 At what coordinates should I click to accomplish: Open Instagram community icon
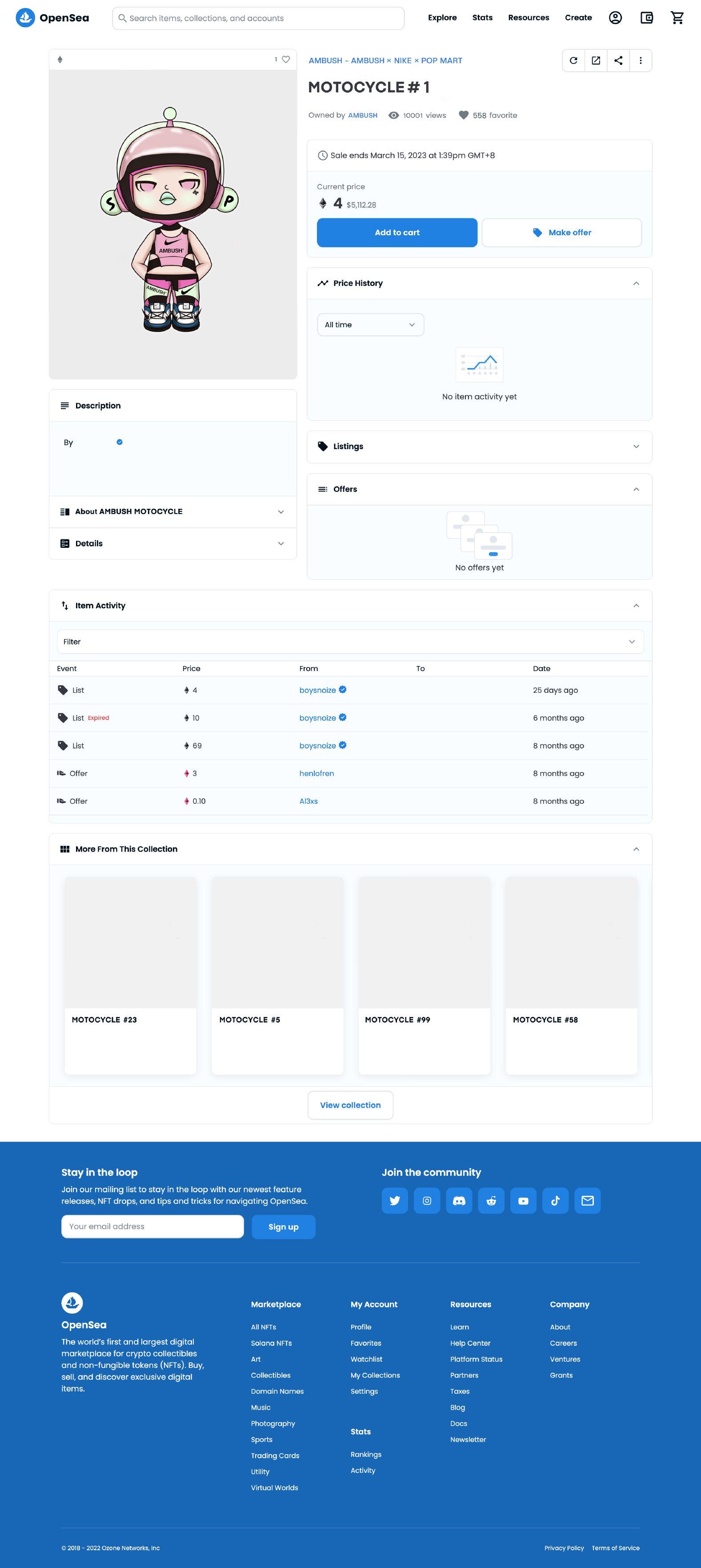tap(427, 1200)
